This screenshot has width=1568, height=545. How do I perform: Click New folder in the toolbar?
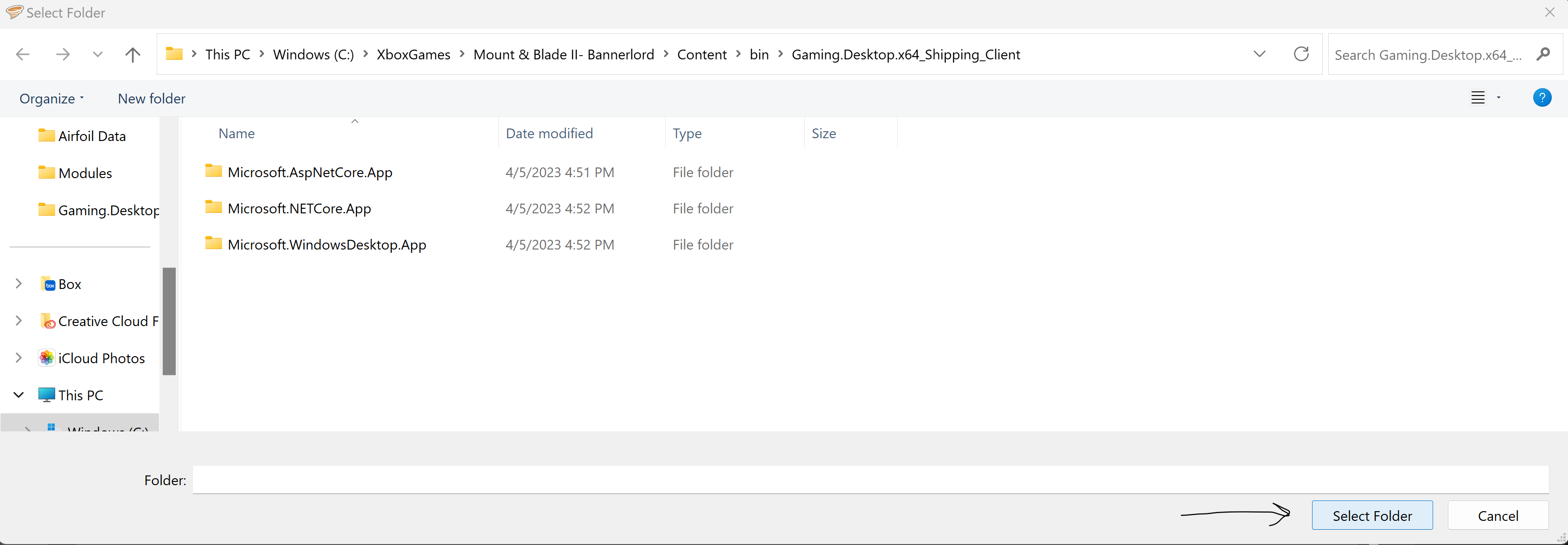tap(152, 99)
